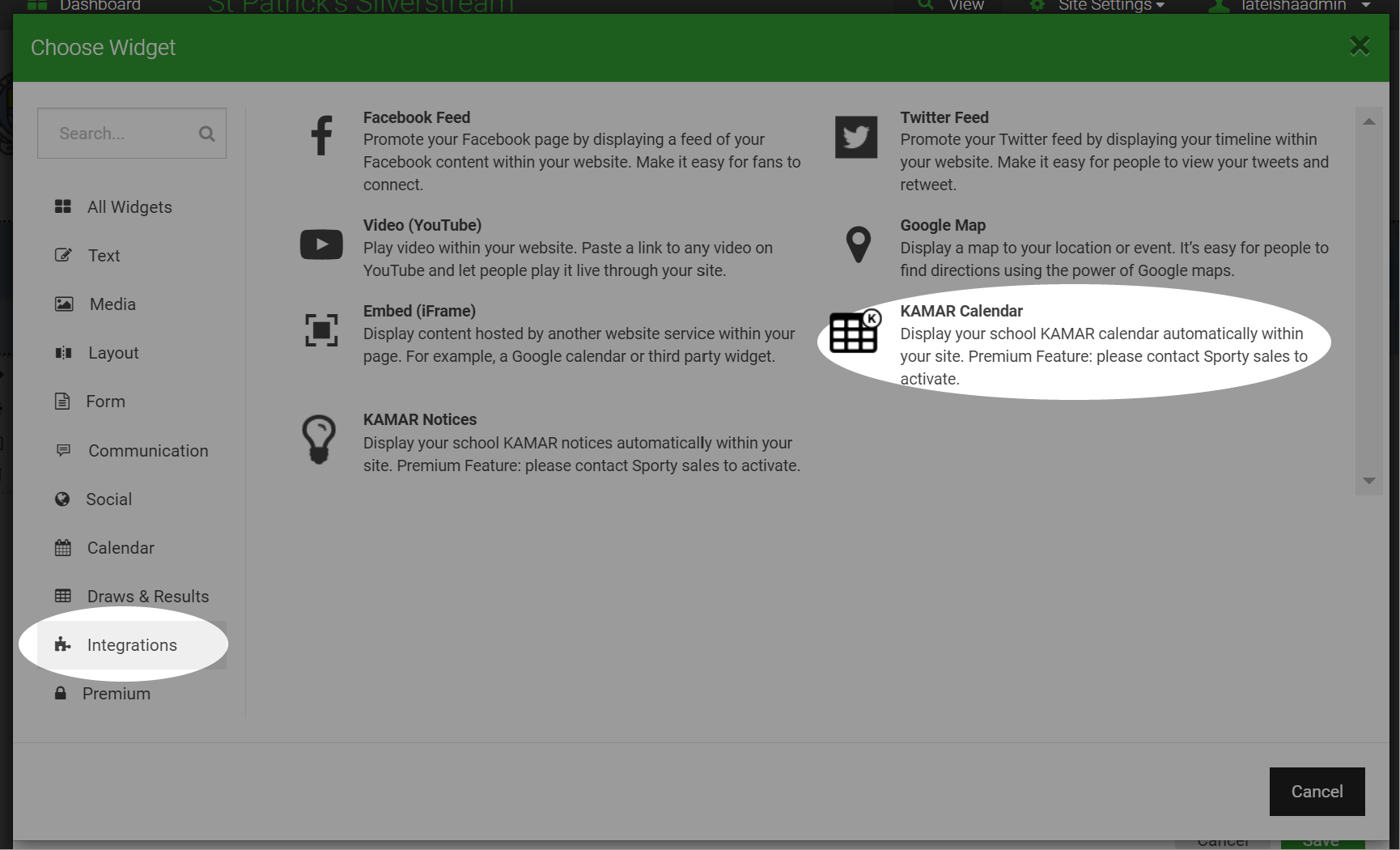
Task: Choose the KAMAR Calendar widget title
Action: (x=961, y=311)
